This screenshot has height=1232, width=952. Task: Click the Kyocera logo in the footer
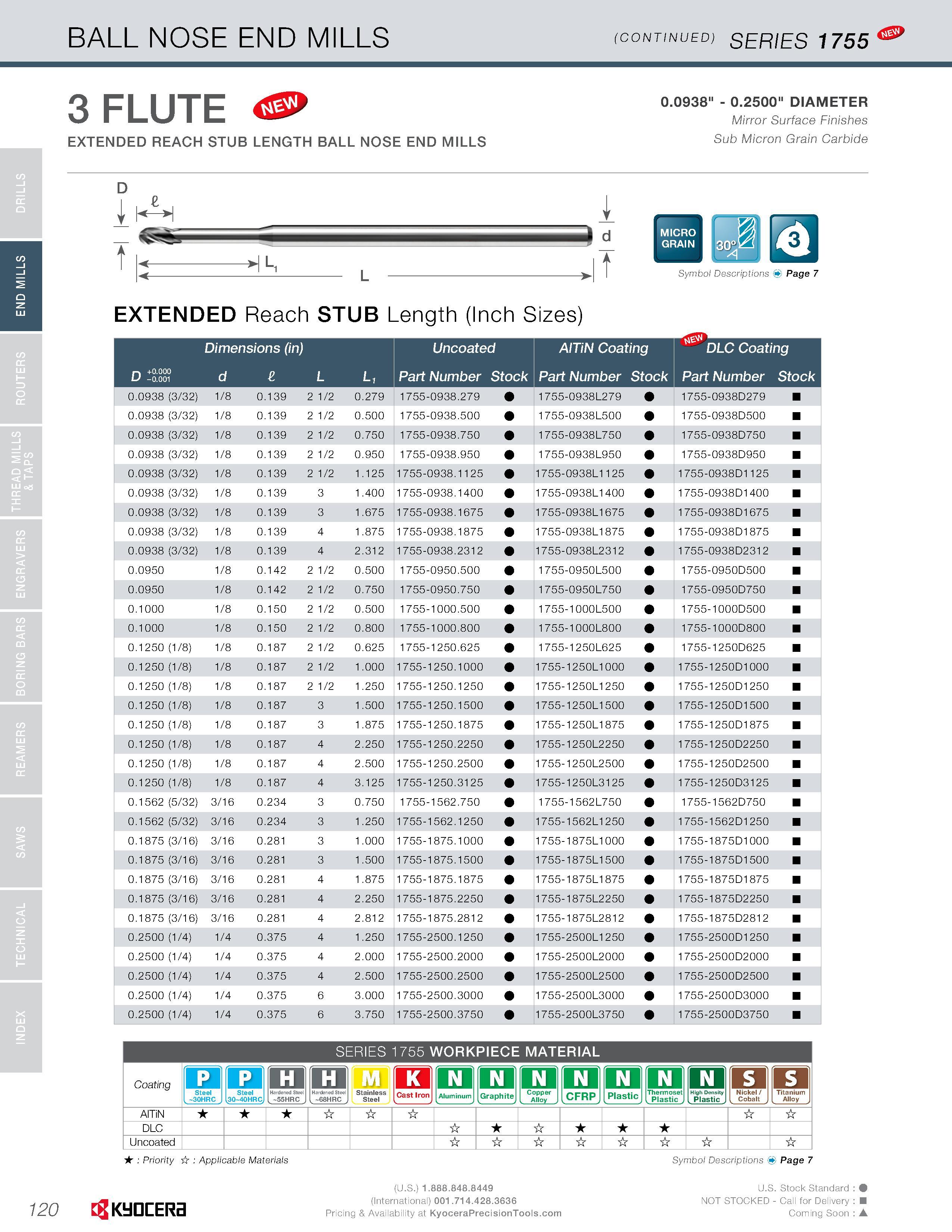(139, 1209)
